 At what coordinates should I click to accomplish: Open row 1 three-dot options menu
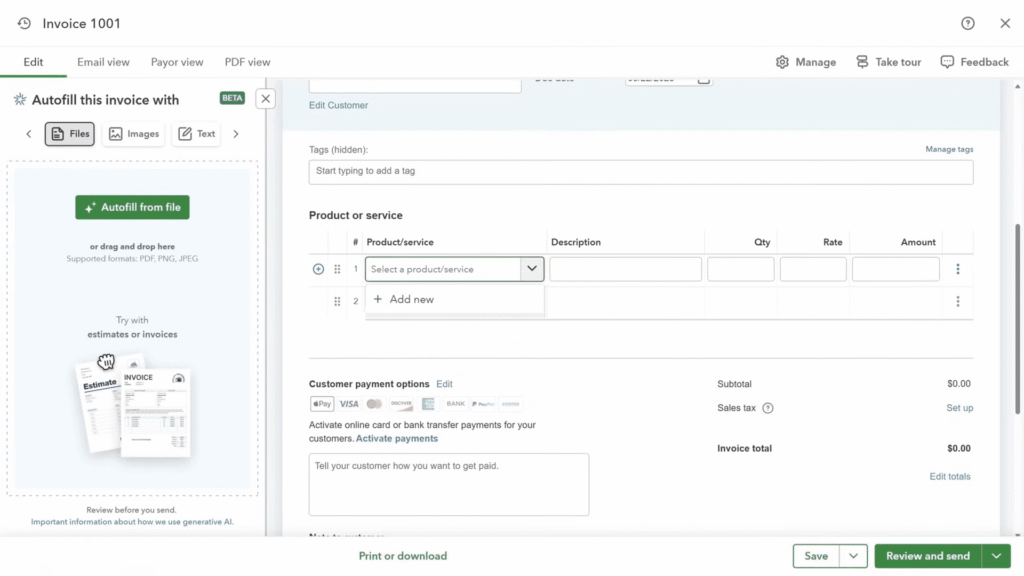pyautogui.click(x=957, y=269)
